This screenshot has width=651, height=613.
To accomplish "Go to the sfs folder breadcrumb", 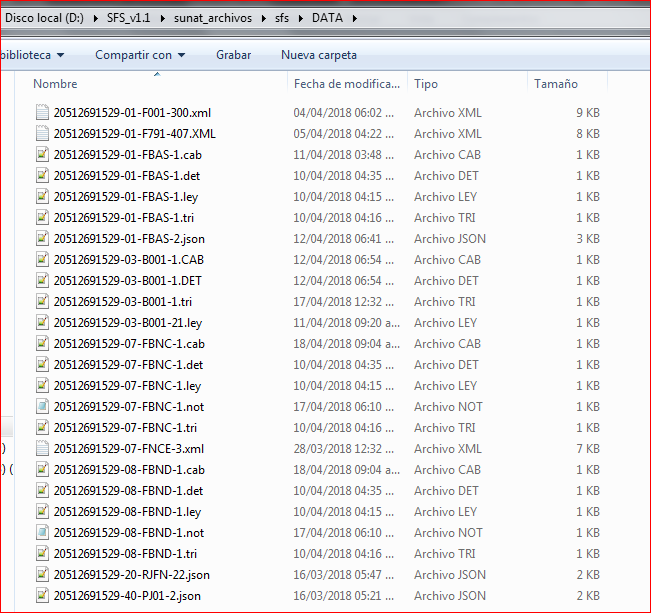I will click(282, 18).
